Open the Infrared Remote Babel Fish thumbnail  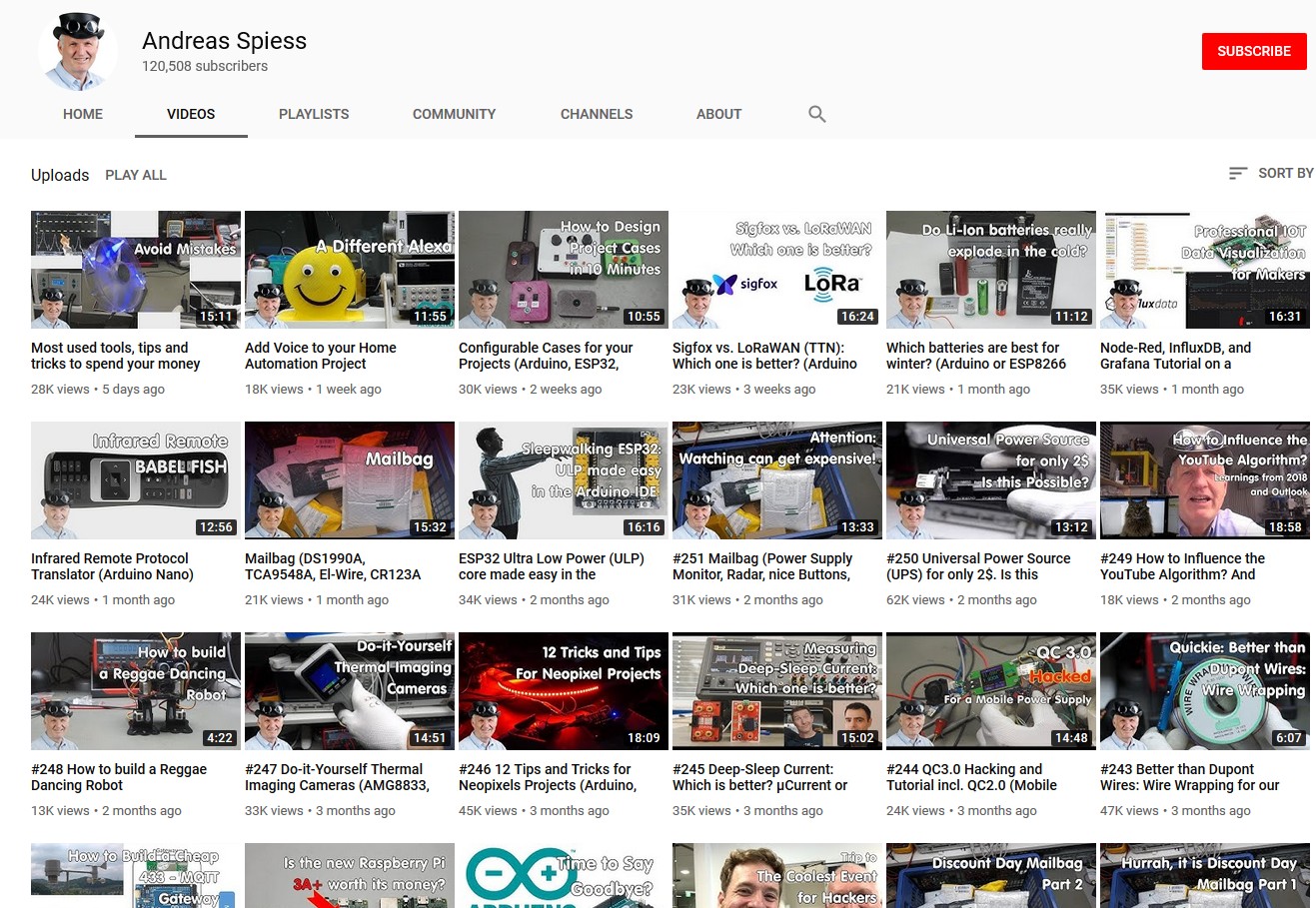click(x=136, y=480)
